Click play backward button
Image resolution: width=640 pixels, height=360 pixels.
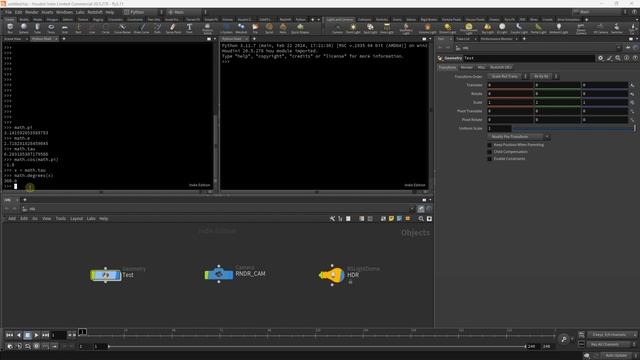coord(18,335)
